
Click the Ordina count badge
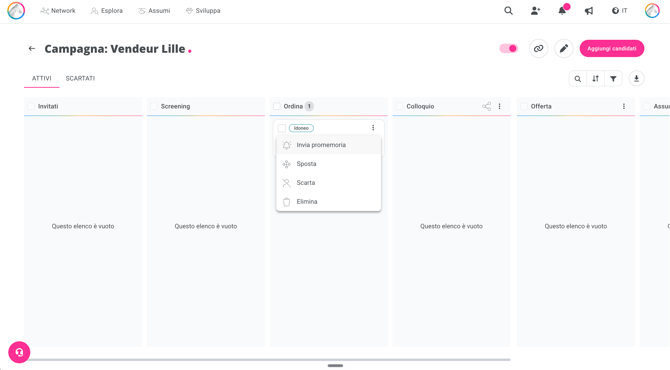309,106
